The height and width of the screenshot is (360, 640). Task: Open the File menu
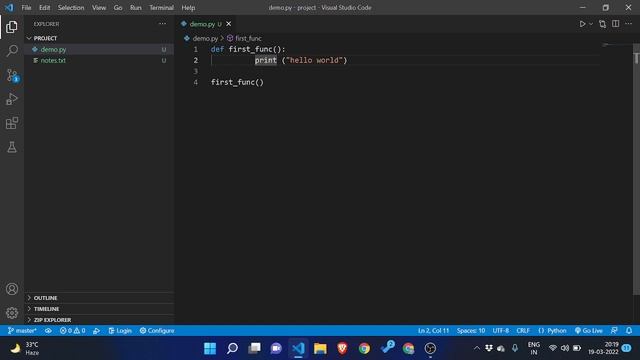(x=26, y=8)
